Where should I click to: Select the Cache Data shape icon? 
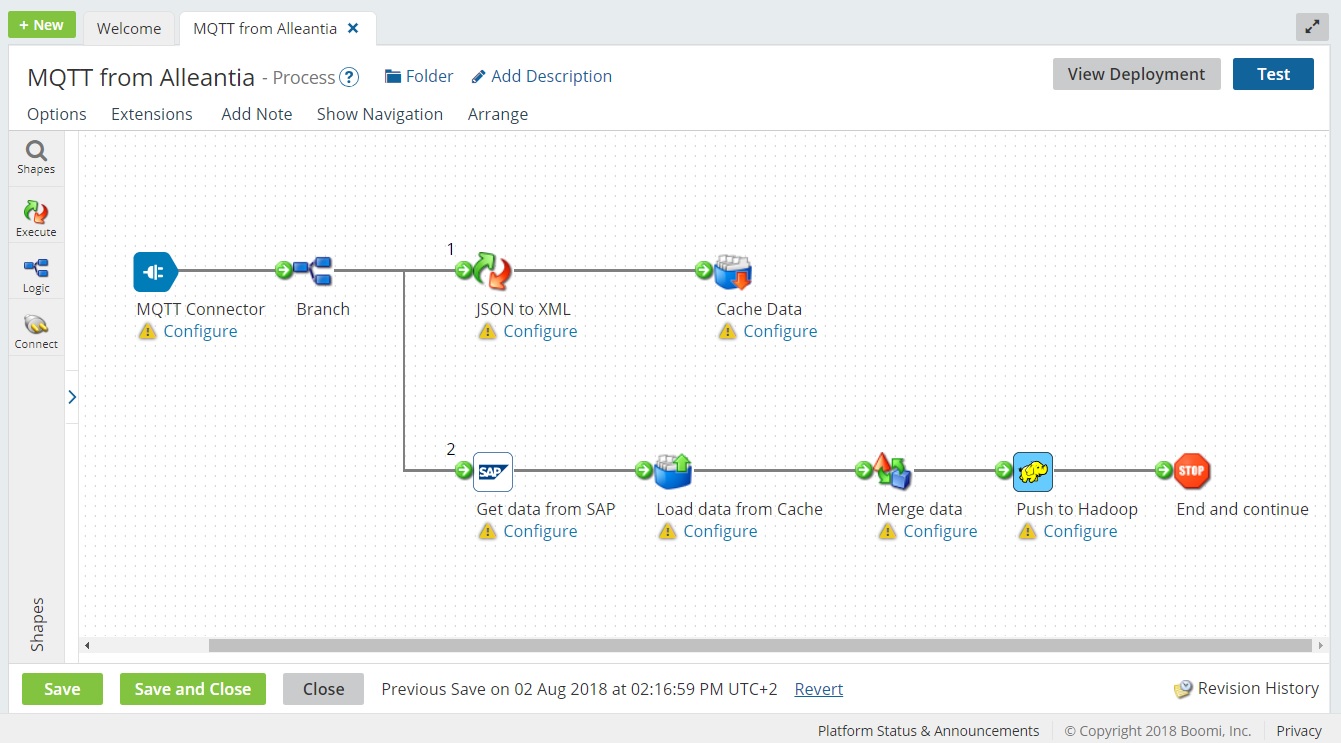[733, 271]
